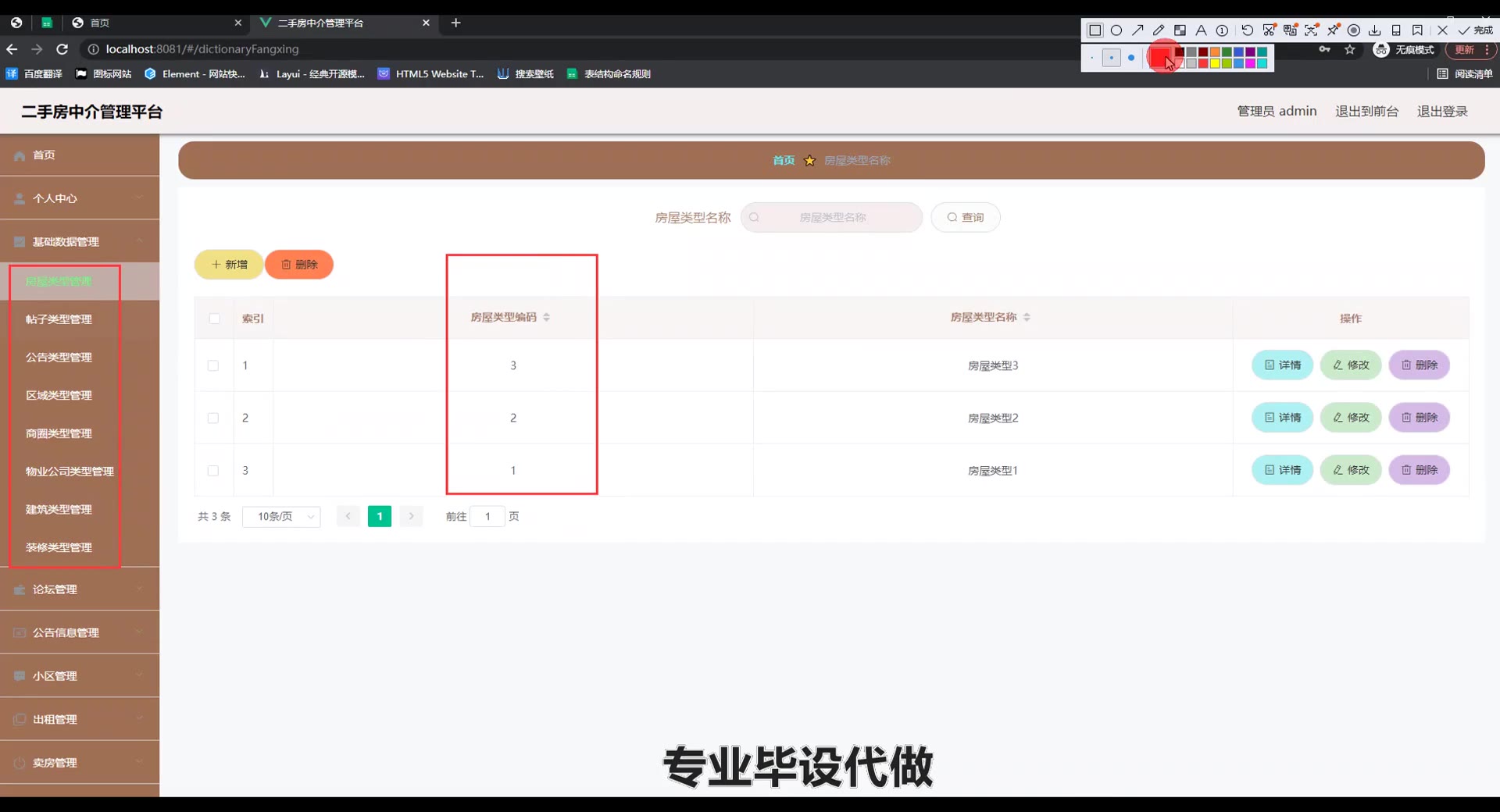Select the text annotation tool
The width and height of the screenshot is (1500, 812).
pyautogui.click(x=1201, y=30)
